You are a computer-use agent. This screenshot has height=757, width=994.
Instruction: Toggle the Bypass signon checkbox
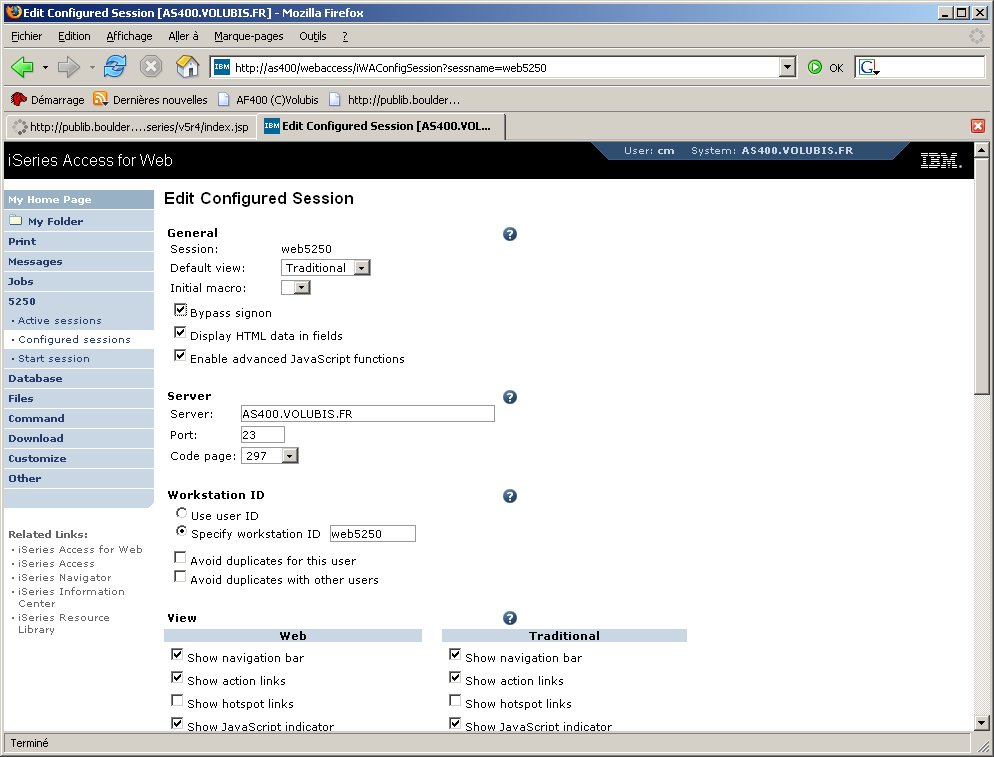pos(180,310)
